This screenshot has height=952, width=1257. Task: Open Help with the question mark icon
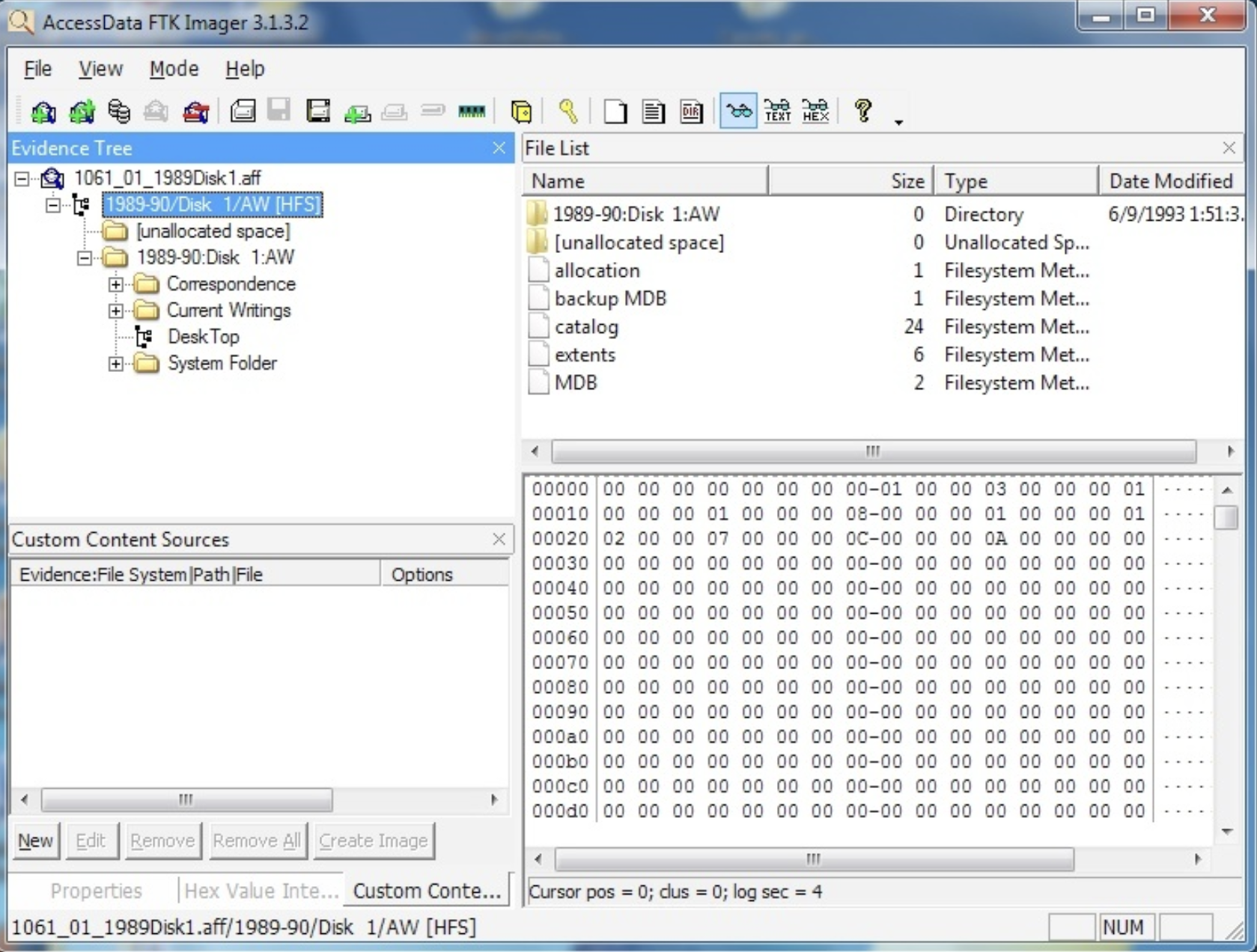point(863,111)
